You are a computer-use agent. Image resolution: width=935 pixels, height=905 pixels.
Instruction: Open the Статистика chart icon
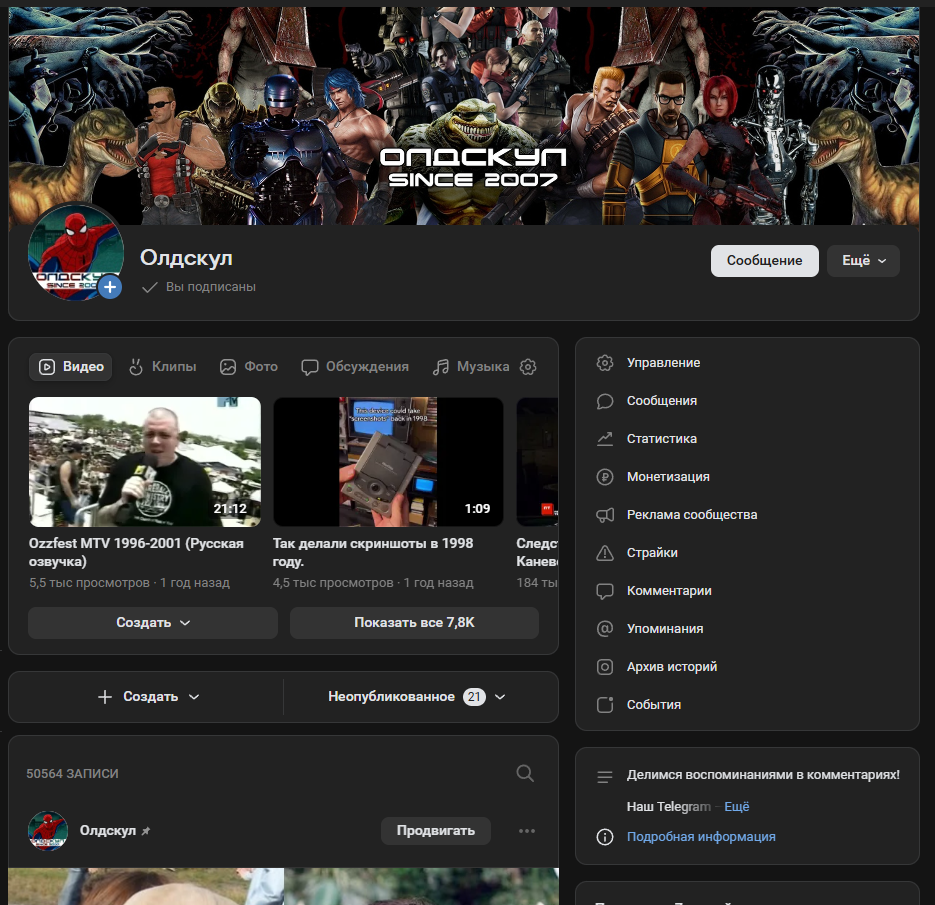[x=605, y=439]
